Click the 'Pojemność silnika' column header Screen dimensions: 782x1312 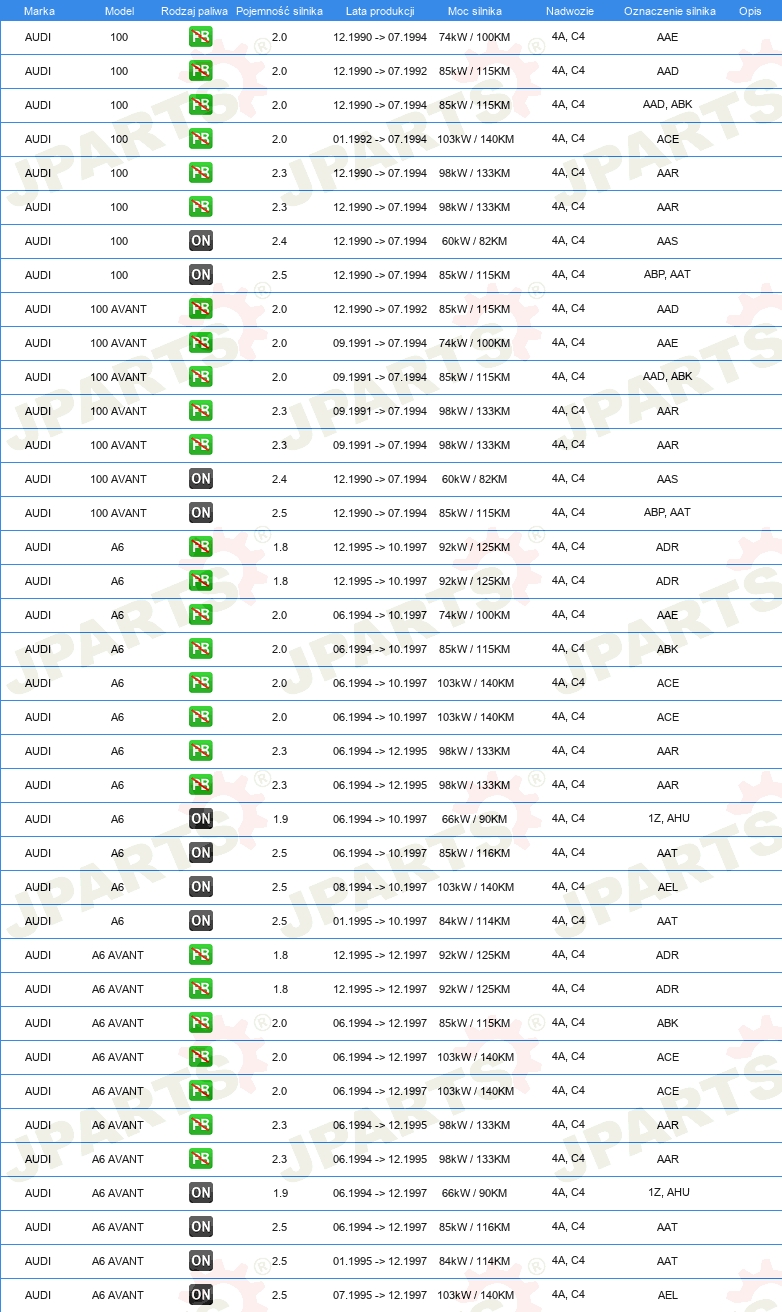(x=279, y=11)
